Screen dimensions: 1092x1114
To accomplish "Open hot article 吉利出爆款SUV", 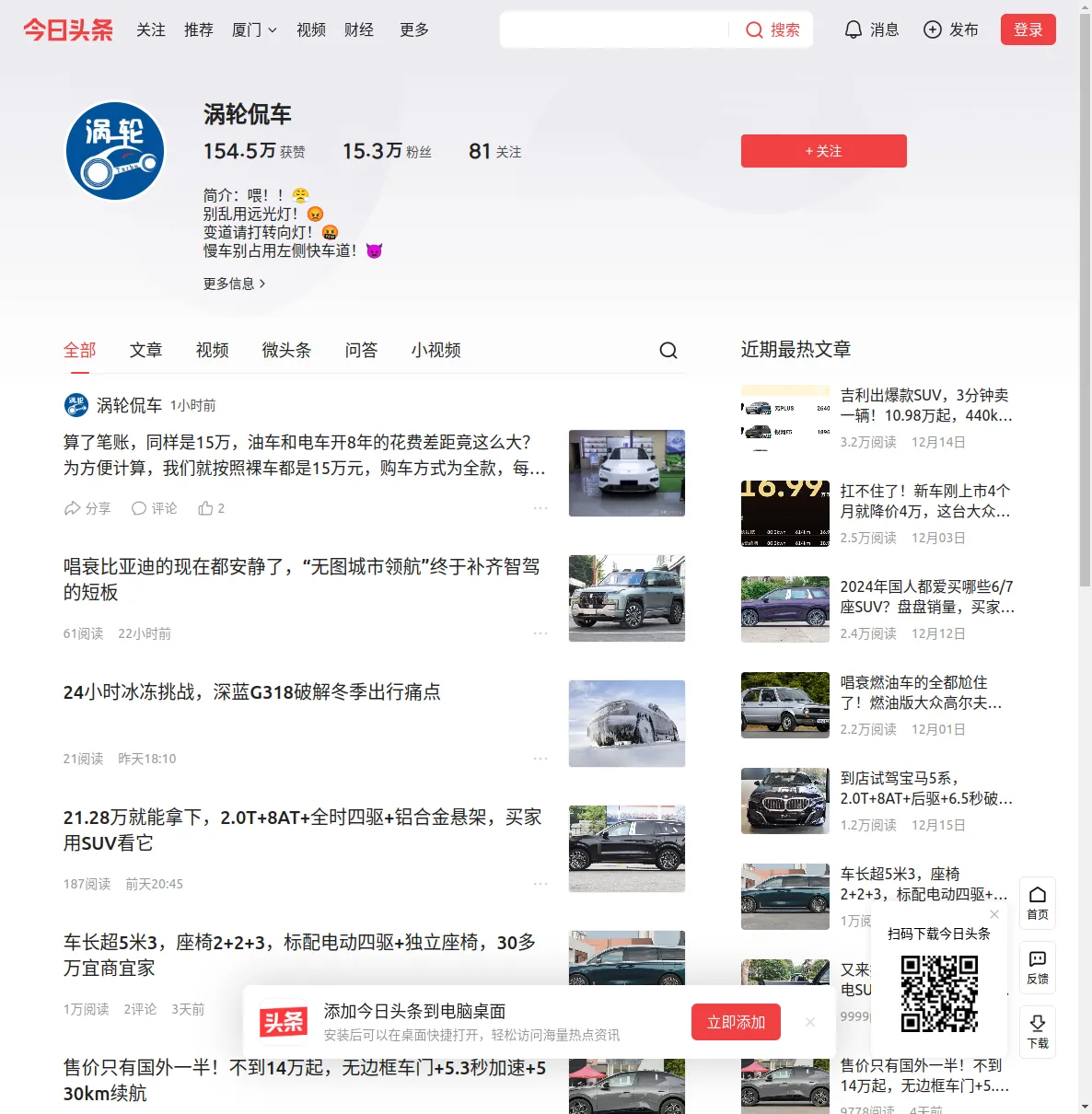I will click(x=926, y=405).
